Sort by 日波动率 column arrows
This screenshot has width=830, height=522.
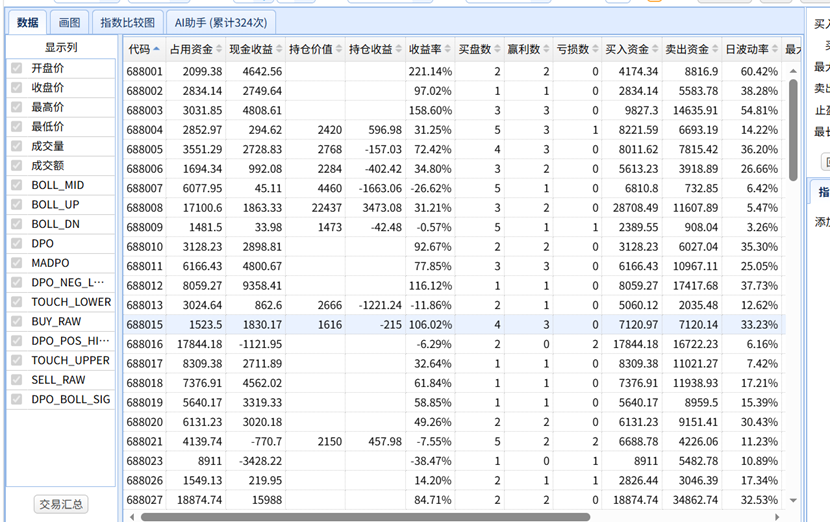[775, 49]
